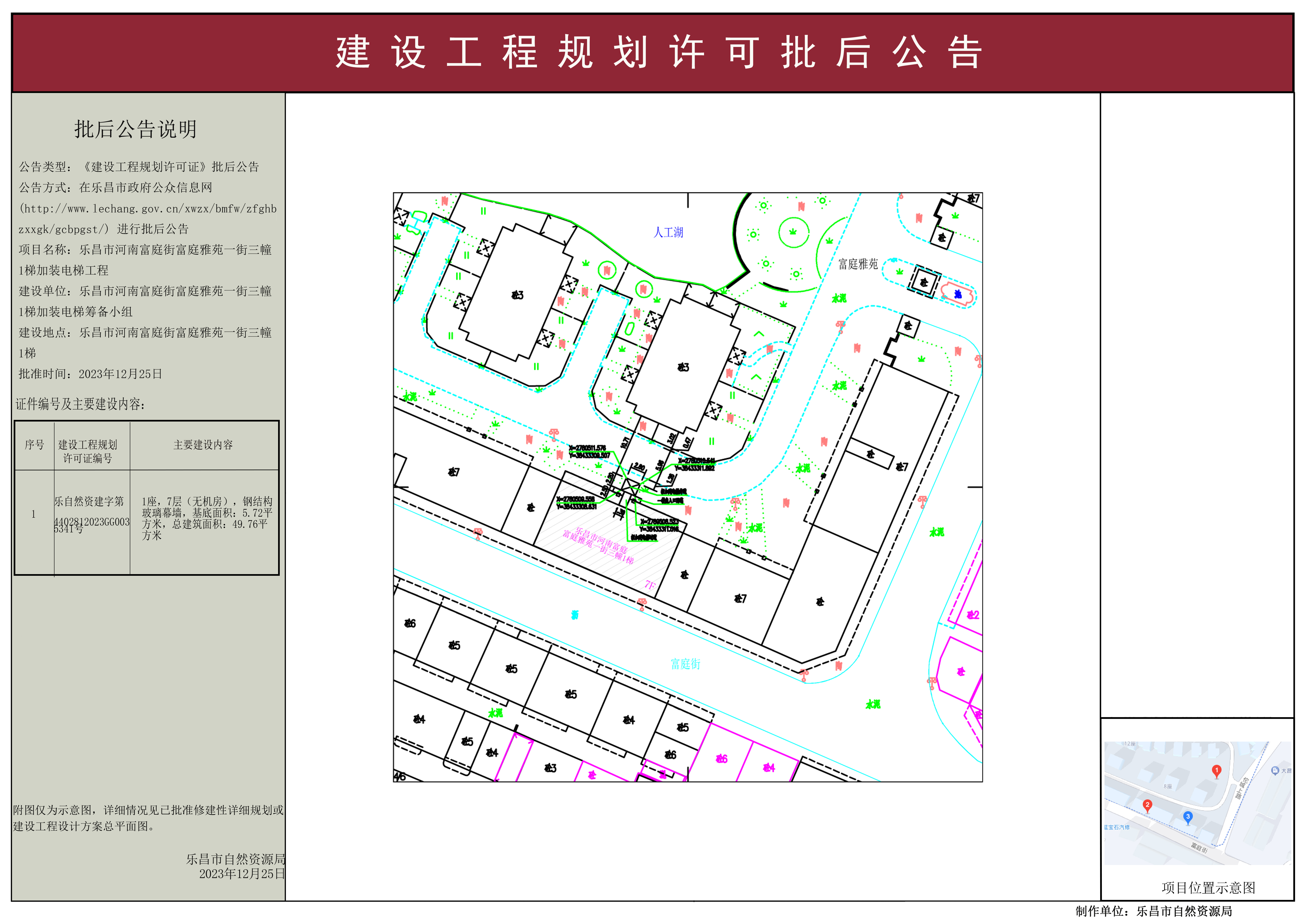Viewport: 1306px width, 924px height.
Task: Click the 富庭街 road label on the location map
Action: tap(1200, 848)
